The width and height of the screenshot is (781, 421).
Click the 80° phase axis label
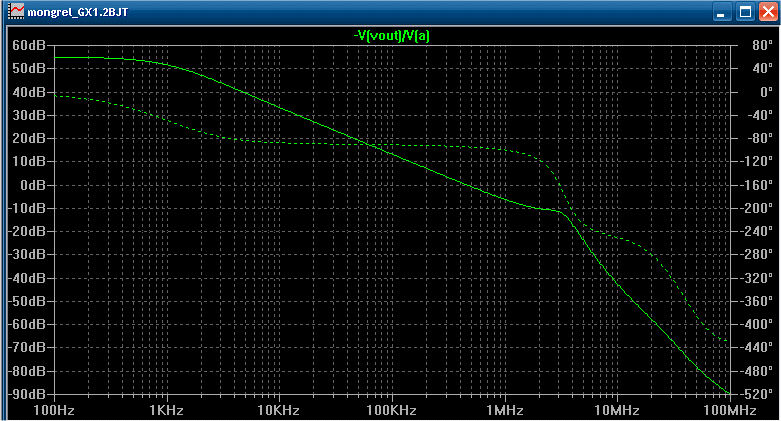pos(763,45)
